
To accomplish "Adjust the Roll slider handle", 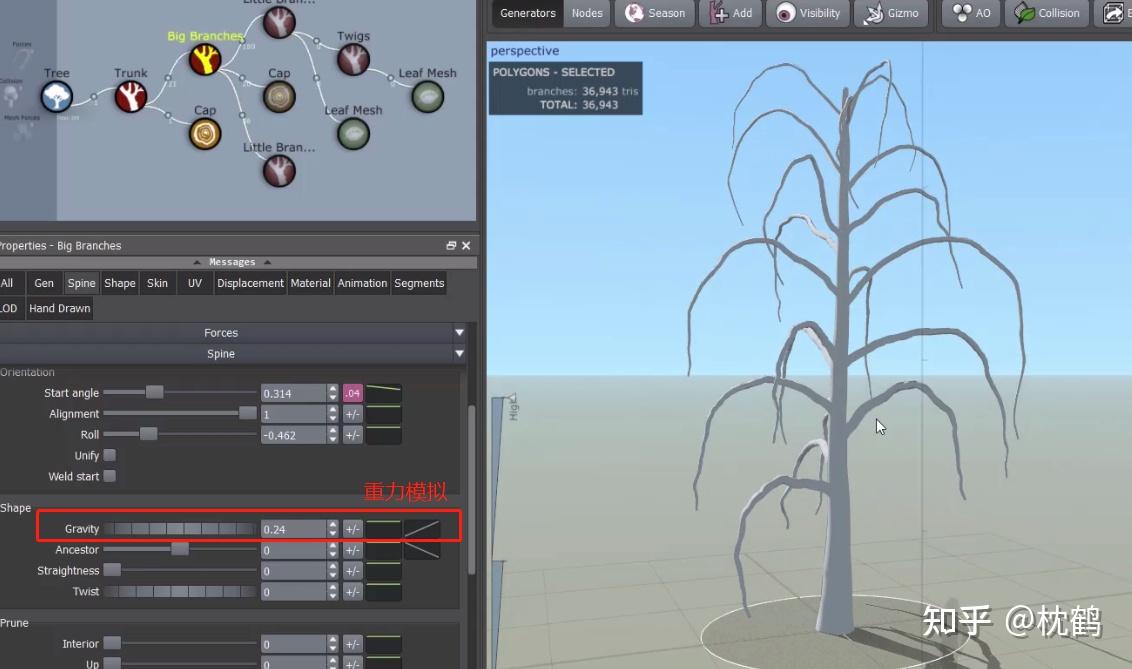I will click(x=148, y=434).
